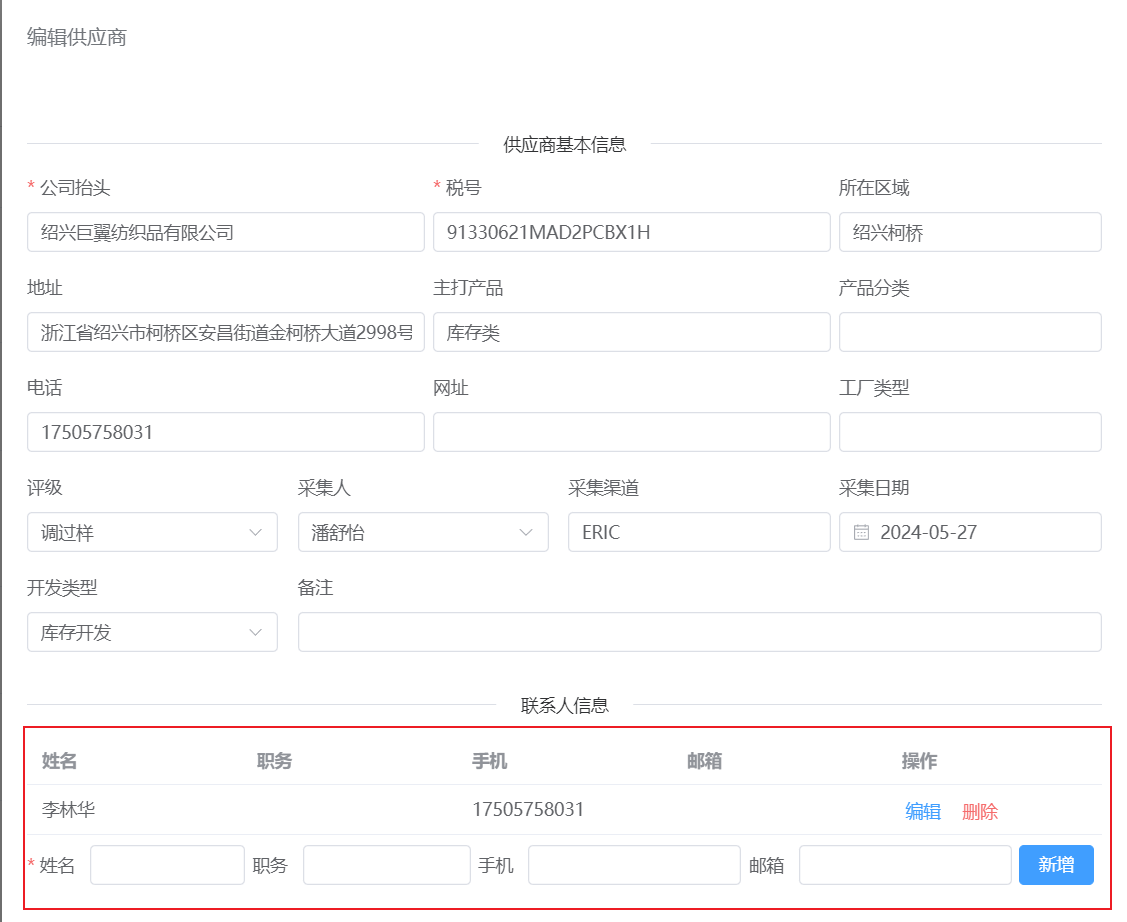Focus the empty 网址 input field
The image size is (1127, 922).
(x=630, y=432)
